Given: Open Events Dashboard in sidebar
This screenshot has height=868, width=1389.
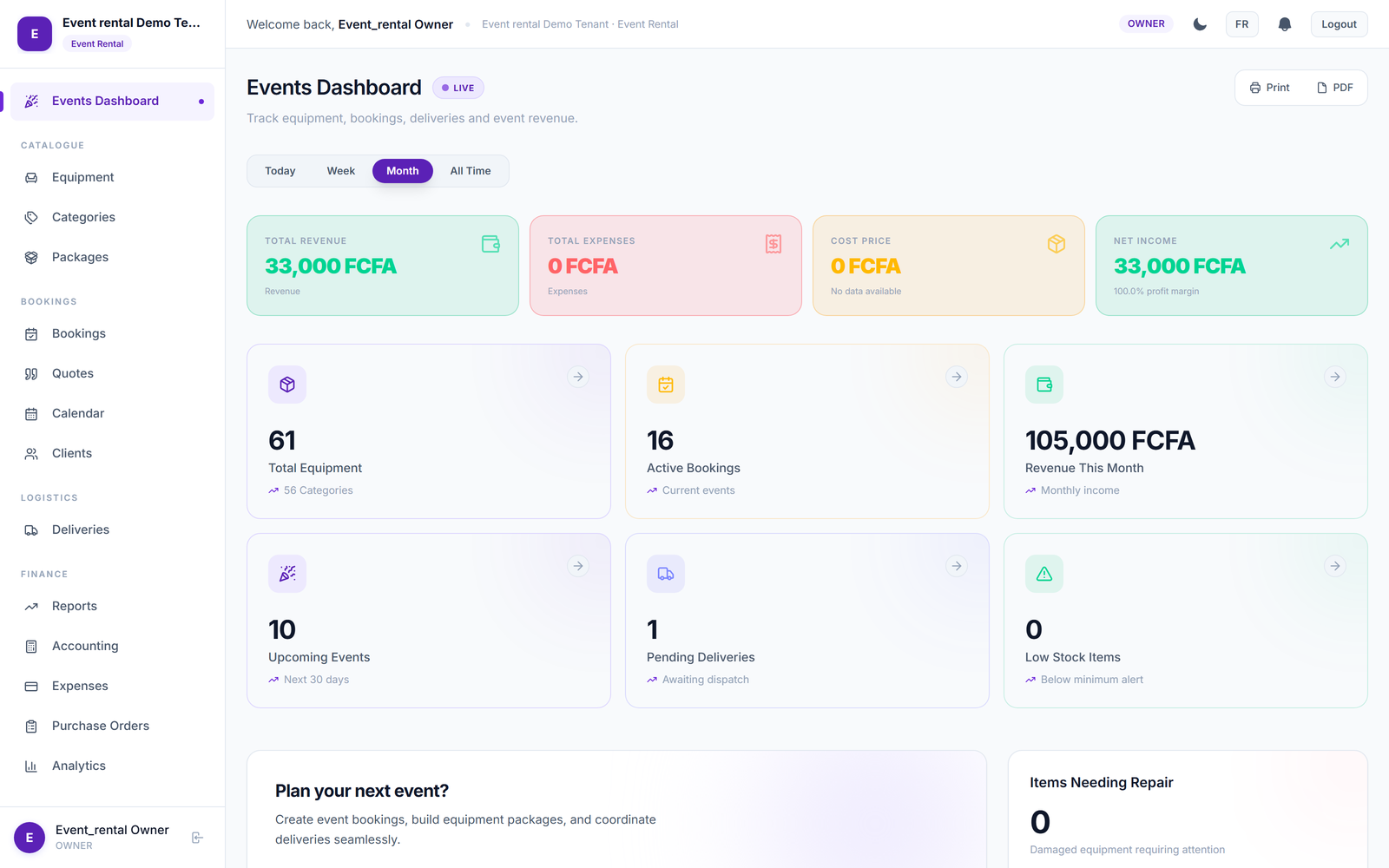Looking at the screenshot, I should (x=113, y=102).
